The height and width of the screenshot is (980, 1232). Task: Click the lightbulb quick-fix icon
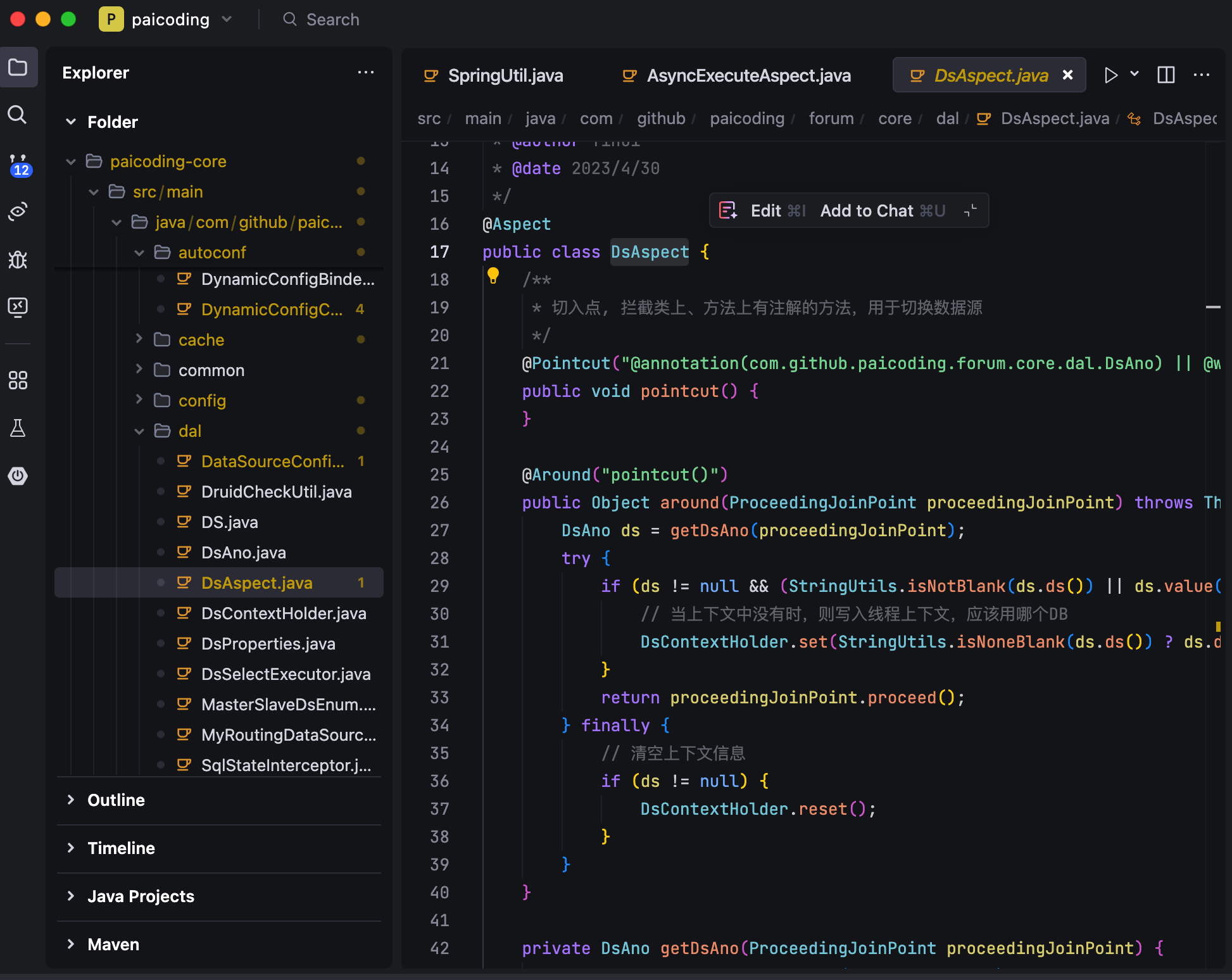493,275
